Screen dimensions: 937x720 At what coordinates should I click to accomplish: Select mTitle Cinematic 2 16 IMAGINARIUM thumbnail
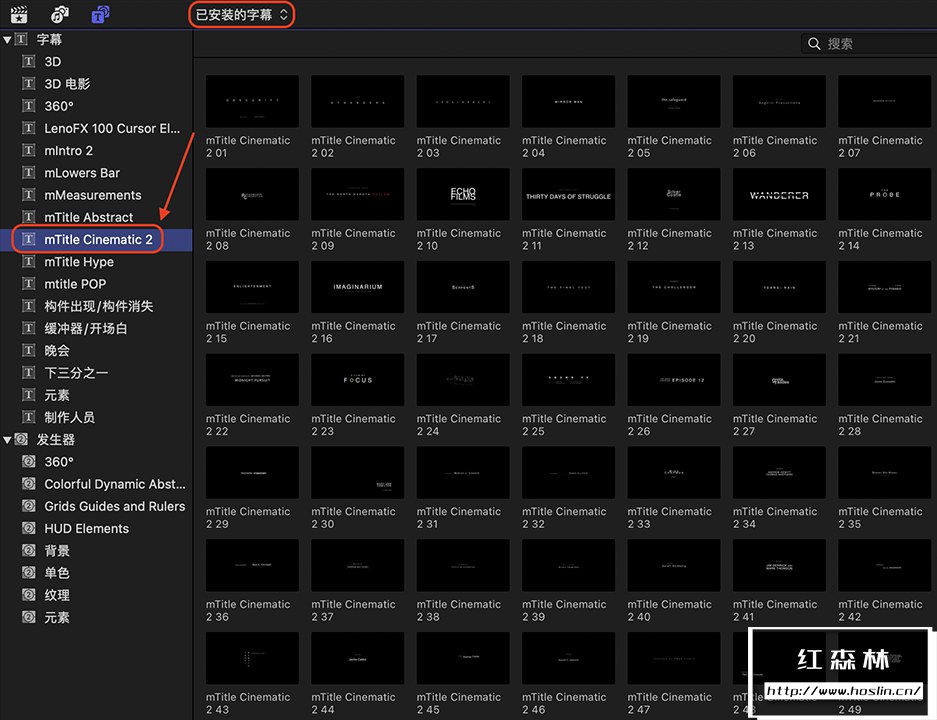point(357,287)
